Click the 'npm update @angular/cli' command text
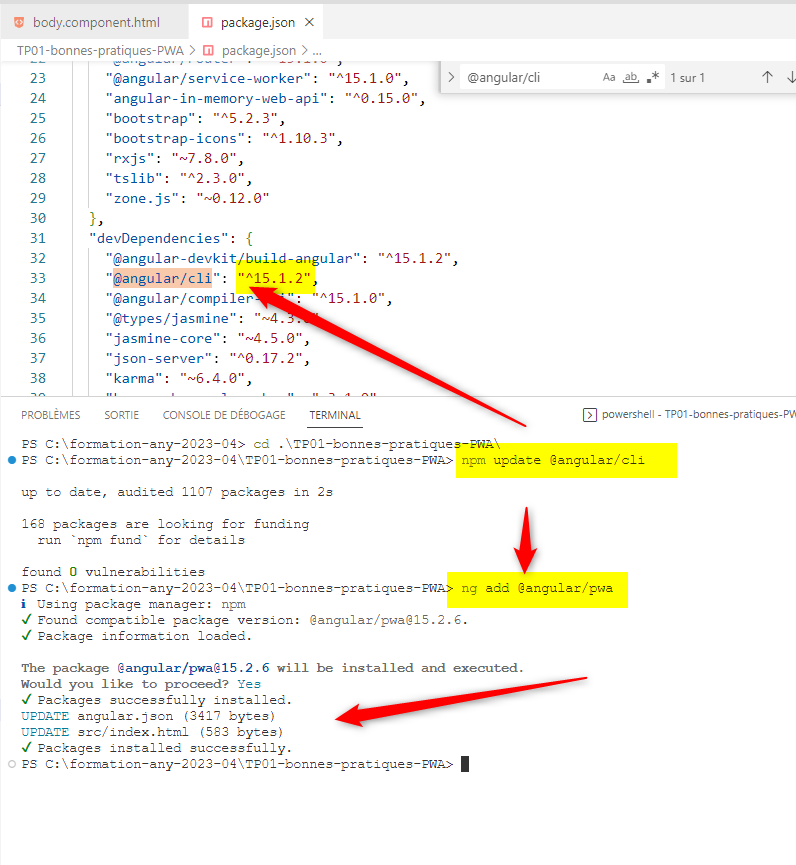 (553, 460)
